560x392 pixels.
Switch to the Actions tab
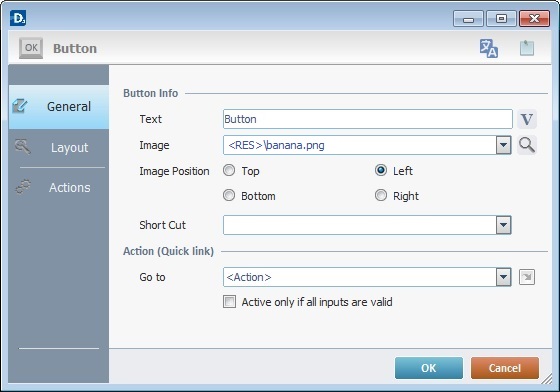pyautogui.click(x=59, y=187)
